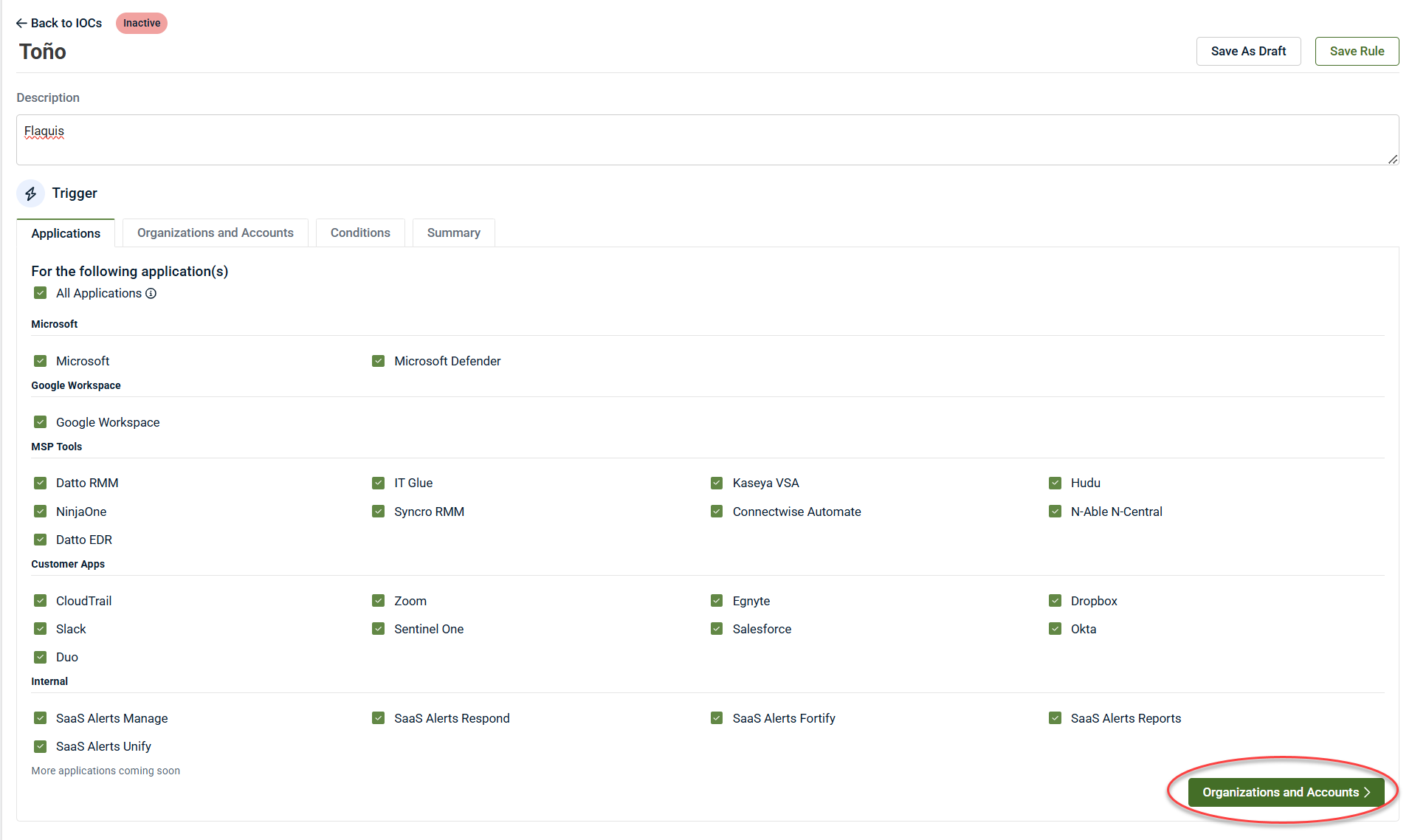This screenshot has width=1412, height=840.
Task: Switch to Organizations and Accounts tab
Action: (215, 233)
